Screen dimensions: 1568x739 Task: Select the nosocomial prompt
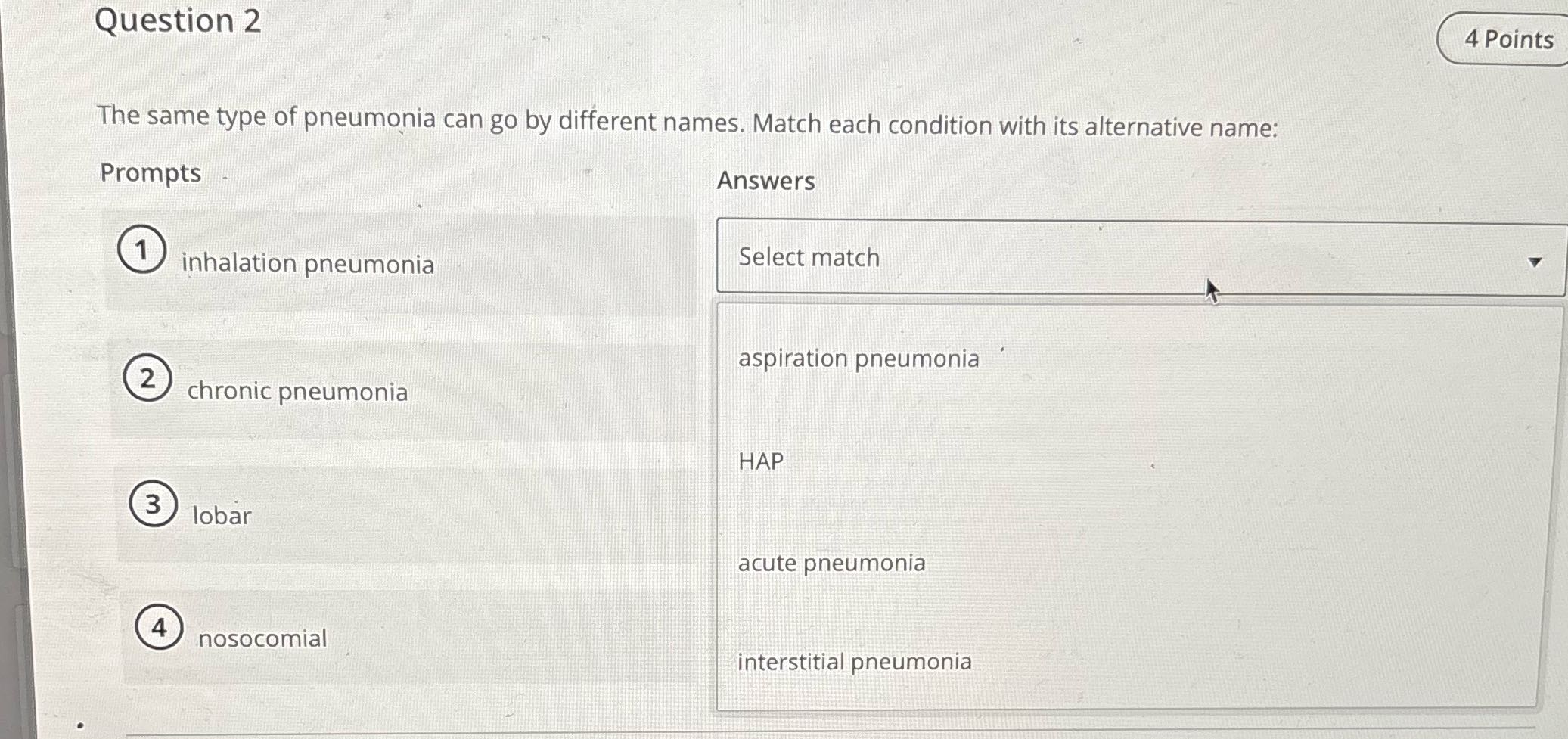click(x=262, y=638)
